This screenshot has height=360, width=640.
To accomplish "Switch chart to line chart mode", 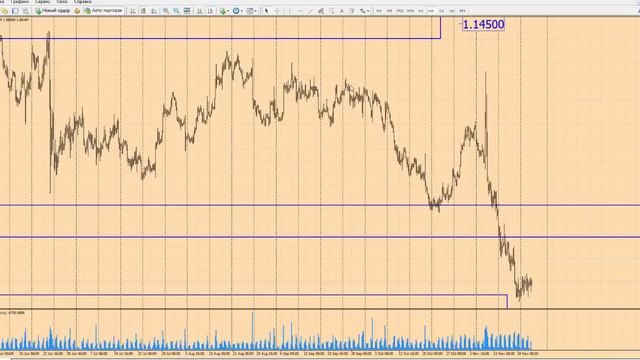I will pyautogui.click(x=154, y=11).
